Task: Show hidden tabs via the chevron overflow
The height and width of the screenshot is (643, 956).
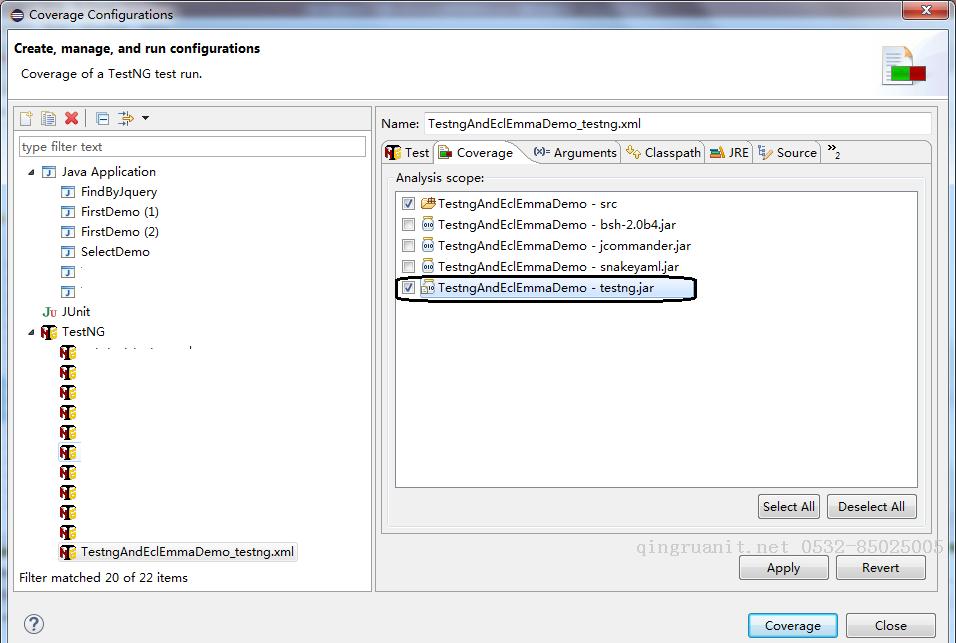Action: (x=833, y=151)
